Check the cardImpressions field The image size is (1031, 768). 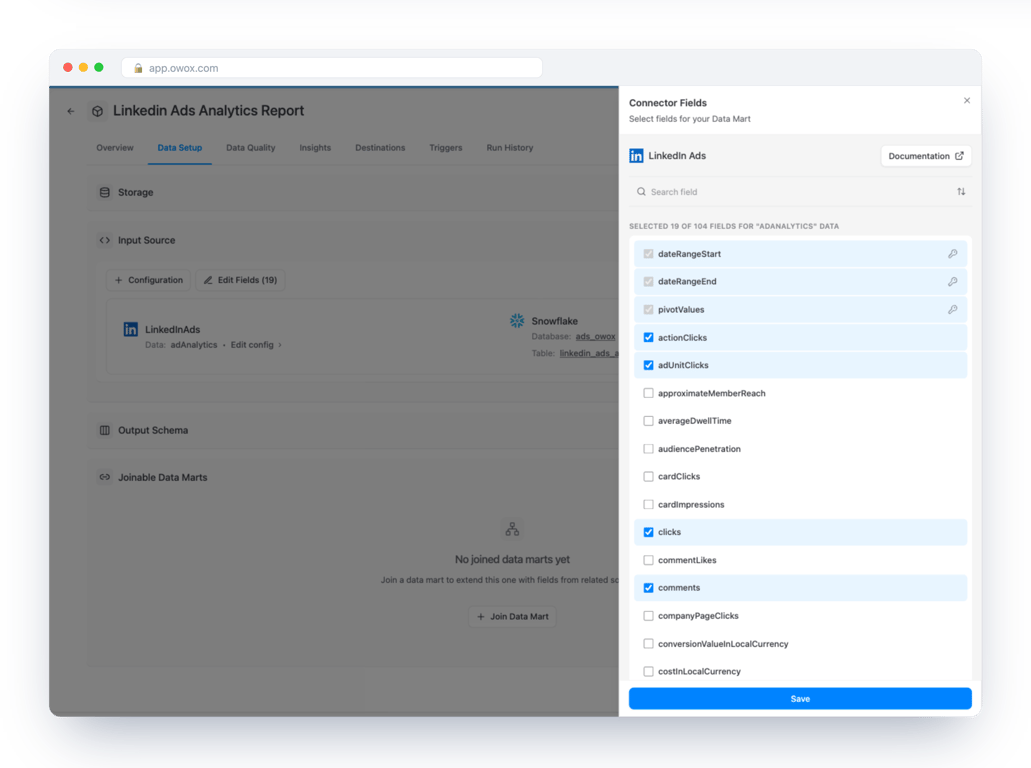(648, 504)
